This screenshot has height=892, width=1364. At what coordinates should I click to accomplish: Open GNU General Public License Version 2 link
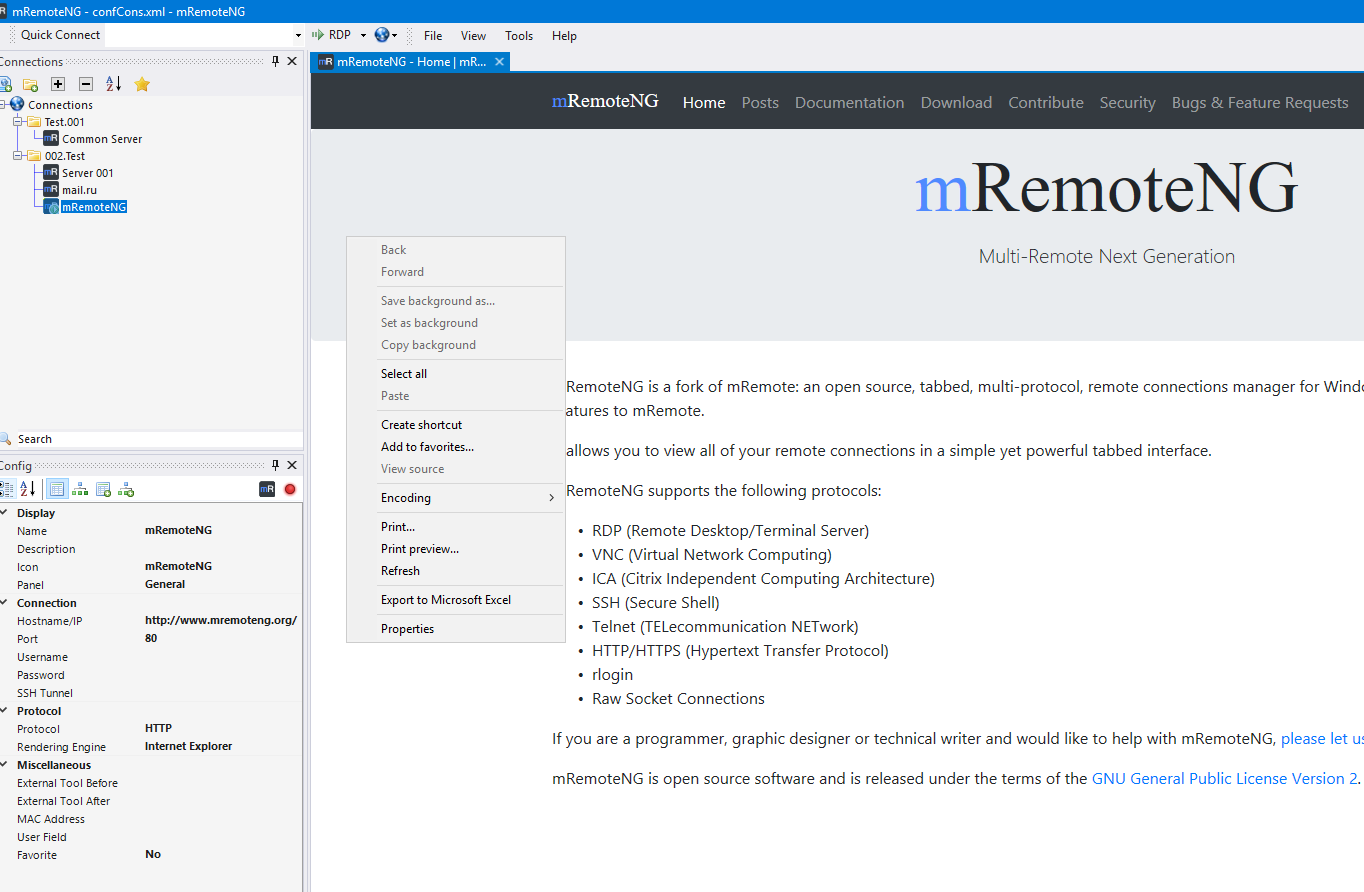(1225, 778)
